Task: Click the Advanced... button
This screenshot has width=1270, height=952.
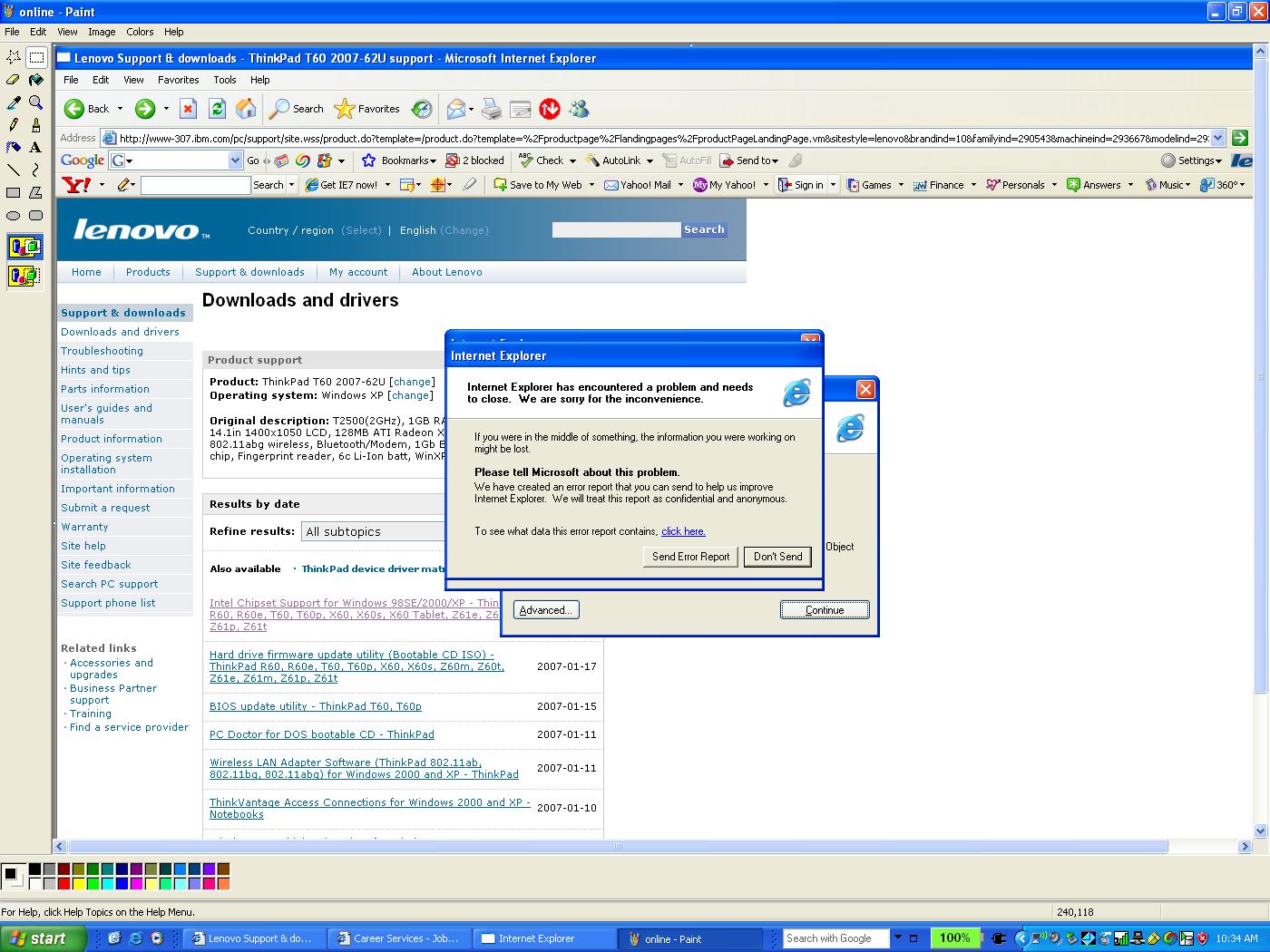Action: point(546,610)
